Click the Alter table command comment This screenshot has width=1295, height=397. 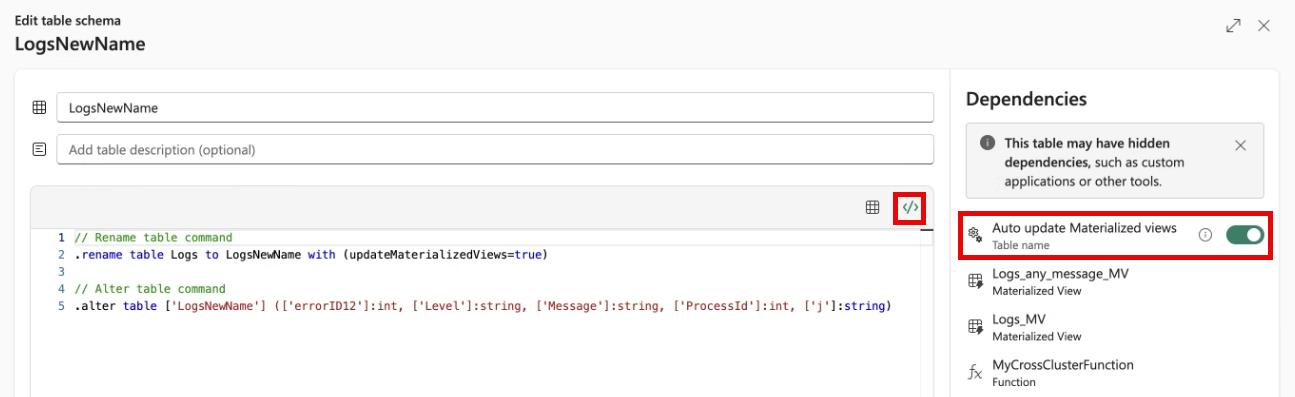coord(150,288)
